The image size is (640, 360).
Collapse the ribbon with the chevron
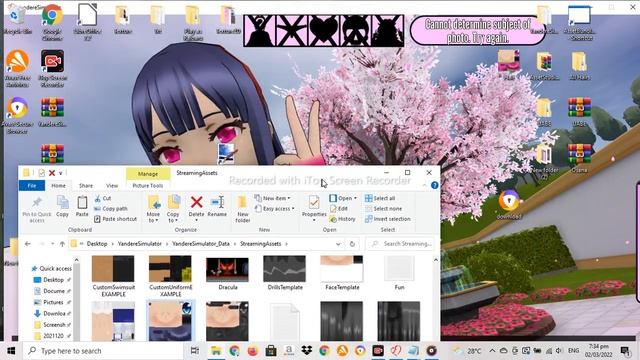(x=424, y=185)
